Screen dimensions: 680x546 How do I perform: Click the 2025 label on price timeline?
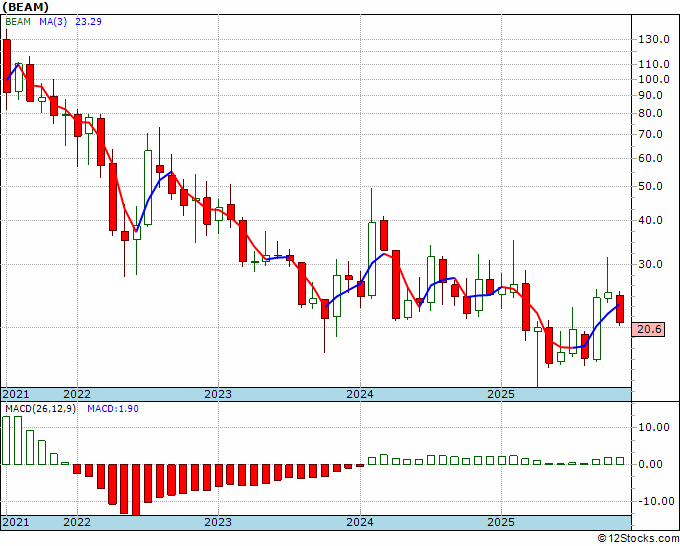(x=501, y=394)
